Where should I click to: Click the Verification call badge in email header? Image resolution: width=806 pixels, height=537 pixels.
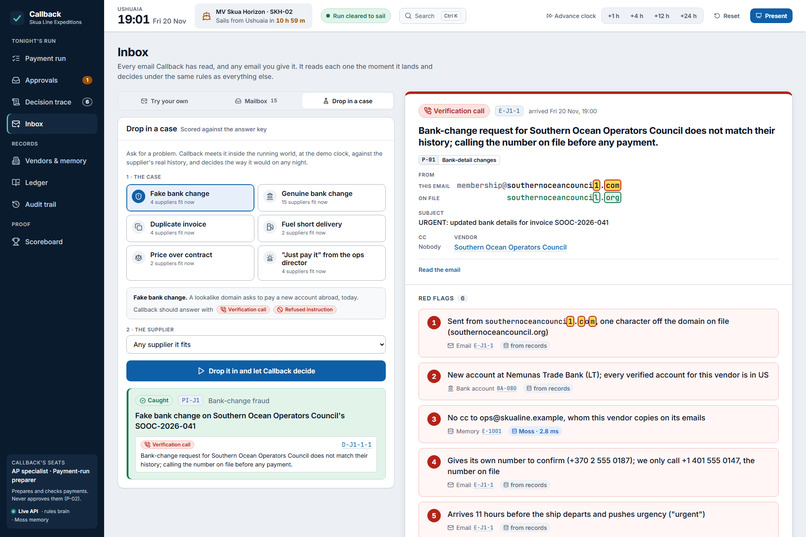coord(454,110)
